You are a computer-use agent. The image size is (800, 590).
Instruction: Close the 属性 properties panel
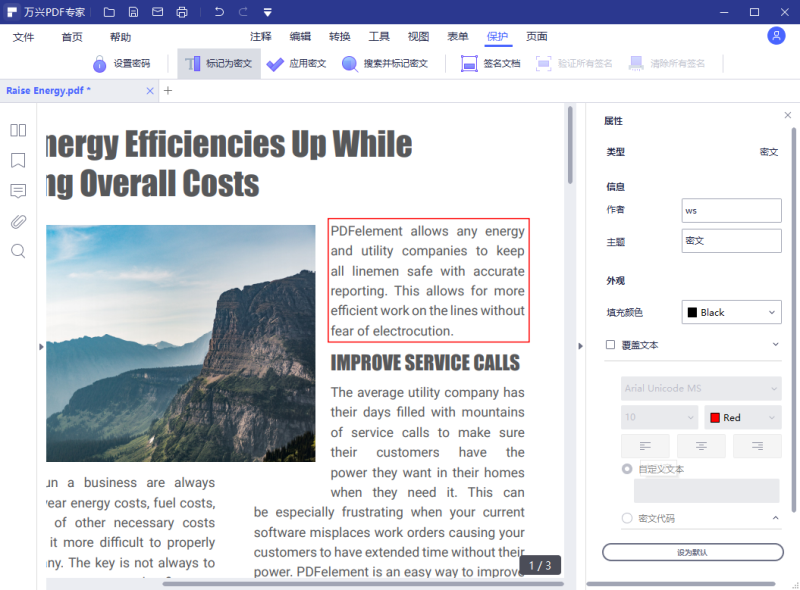[x=788, y=115]
